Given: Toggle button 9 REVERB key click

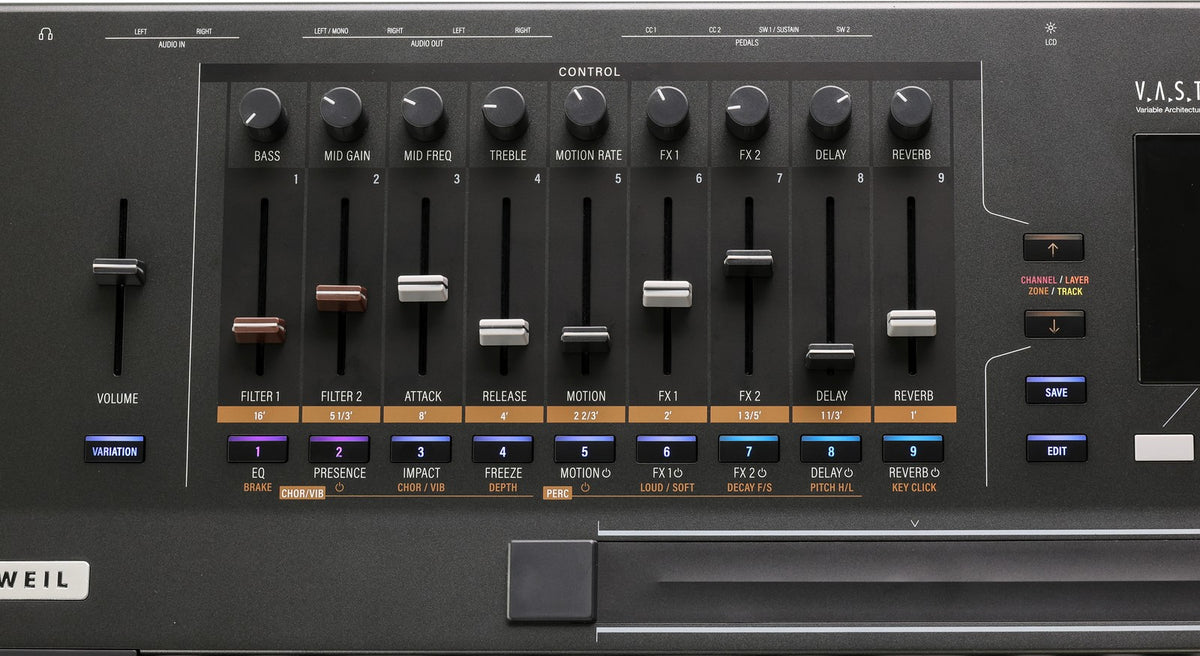Looking at the screenshot, I should coord(912,449).
